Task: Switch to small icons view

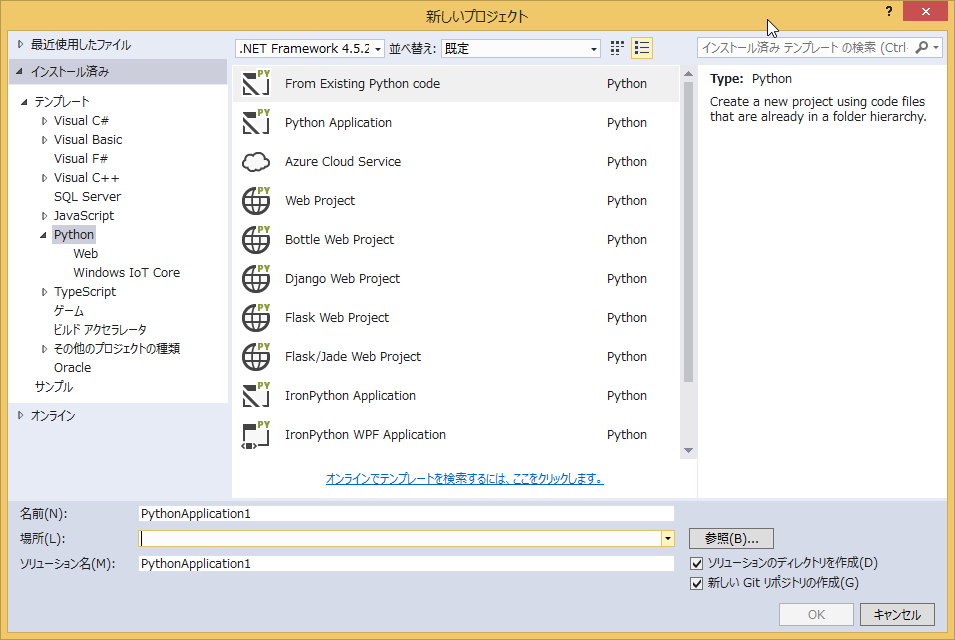Action: (617, 48)
